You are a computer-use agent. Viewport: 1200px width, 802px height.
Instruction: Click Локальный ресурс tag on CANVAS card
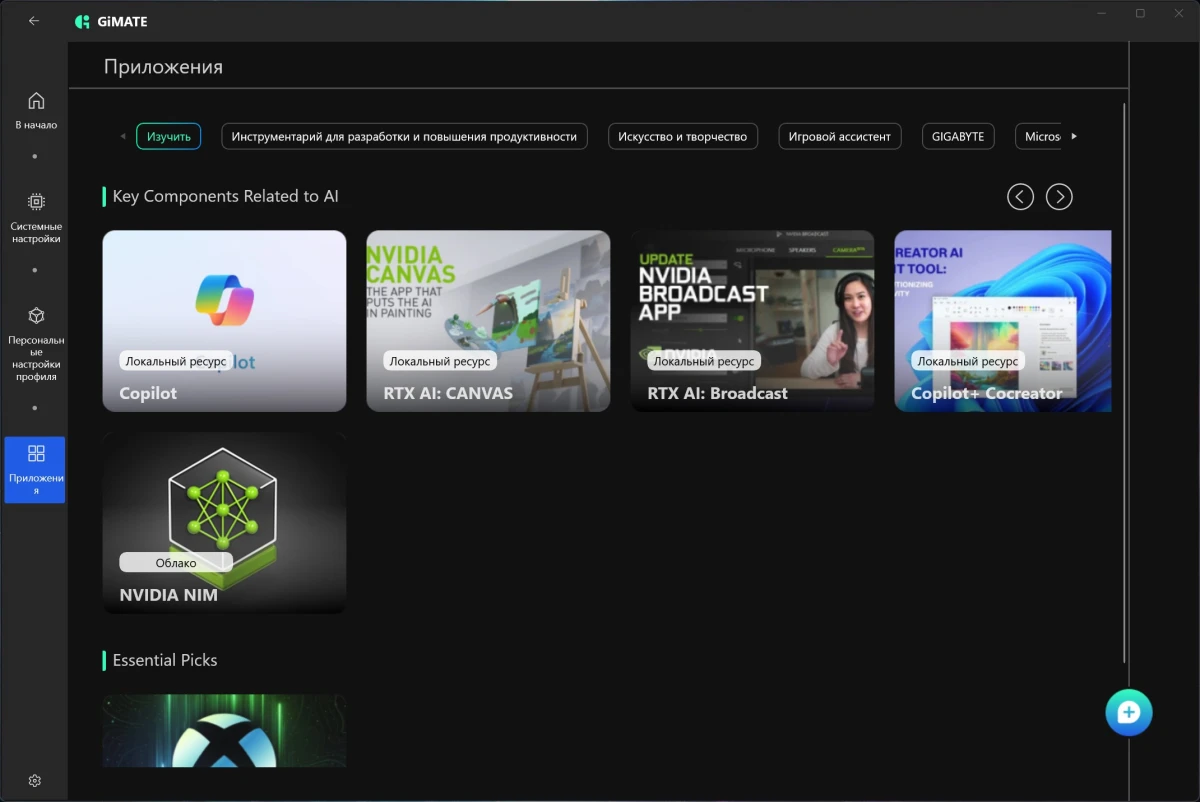440,361
